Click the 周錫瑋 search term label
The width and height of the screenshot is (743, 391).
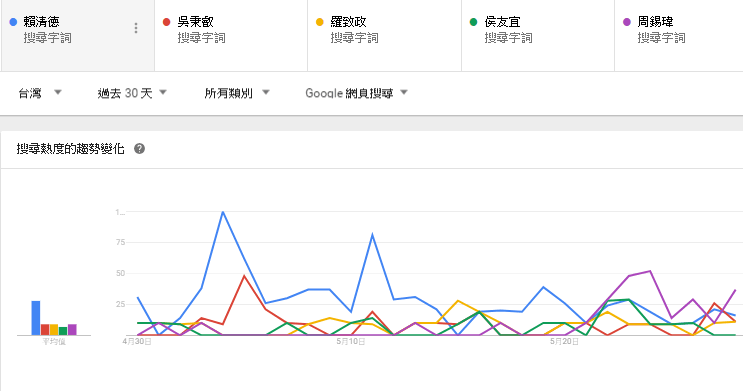point(655,22)
